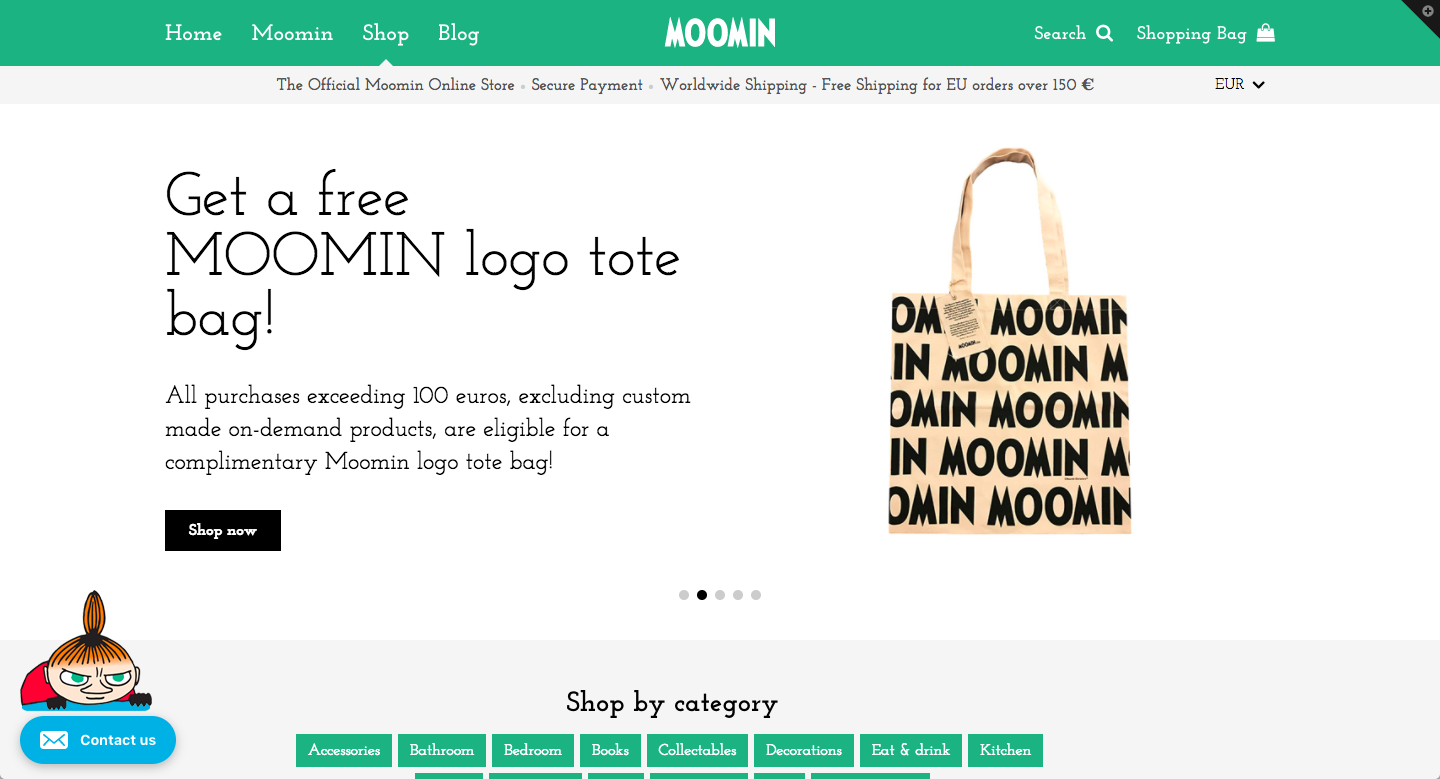Open the Accessories category

344,750
